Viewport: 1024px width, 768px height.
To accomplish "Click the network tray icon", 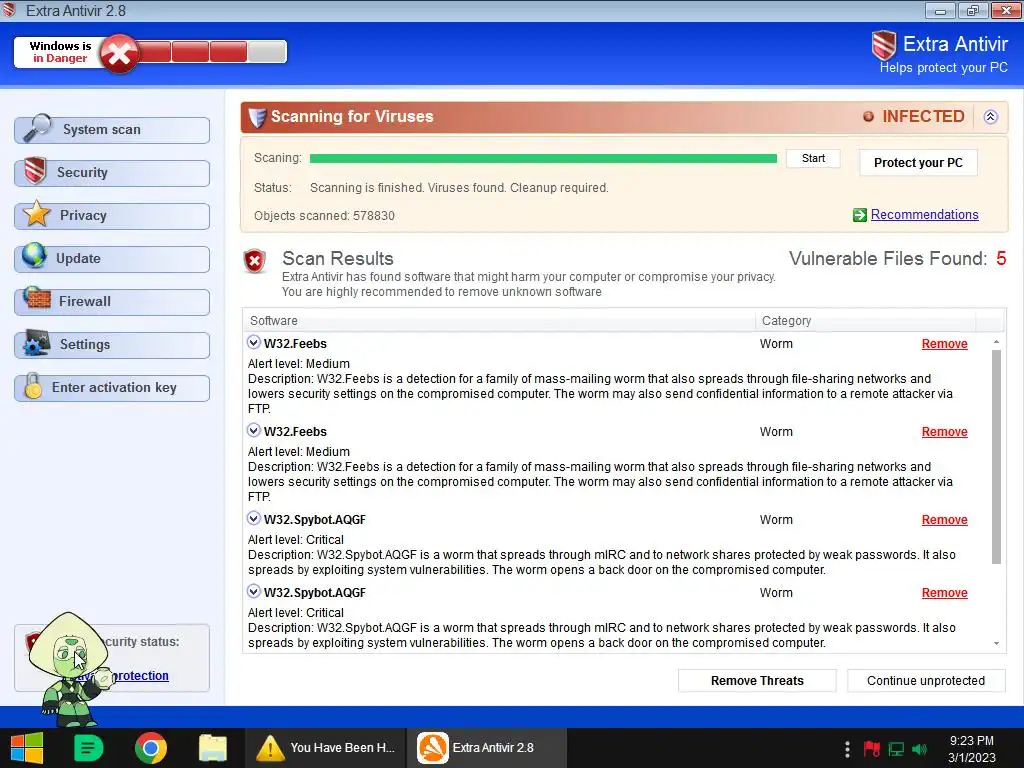I will point(896,749).
